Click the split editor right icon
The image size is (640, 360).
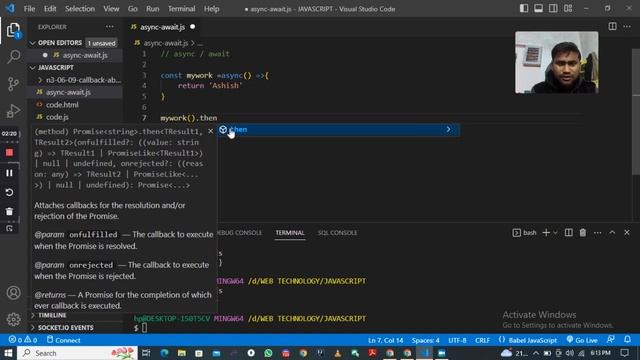coord(612,27)
